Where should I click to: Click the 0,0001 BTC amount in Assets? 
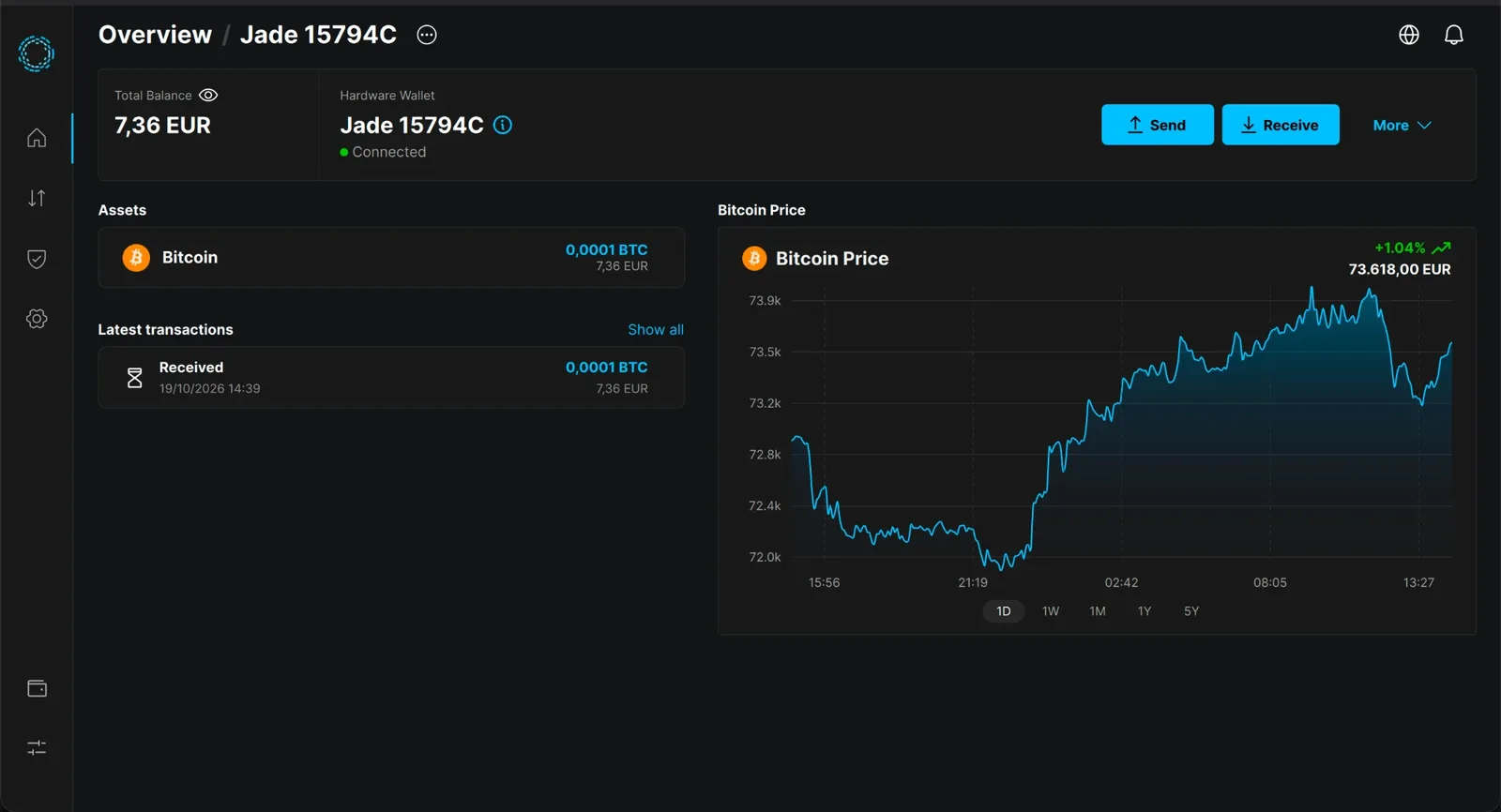pyautogui.click(x=607, y=249)
